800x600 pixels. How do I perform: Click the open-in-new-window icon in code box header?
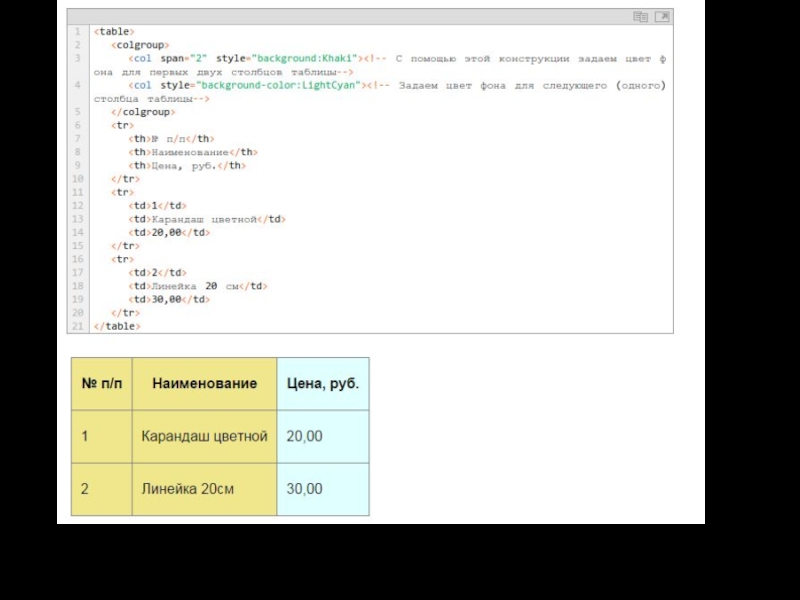point(662,17)
